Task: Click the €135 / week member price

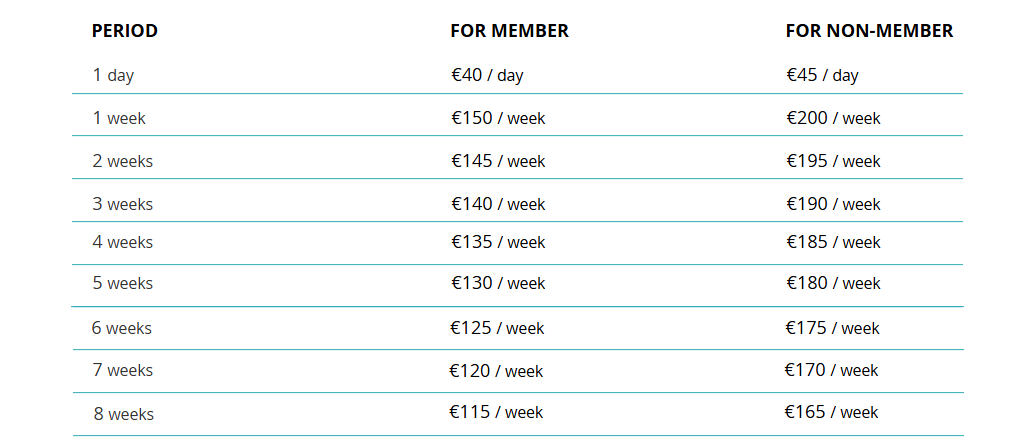Action: click(x=498, y=242)
